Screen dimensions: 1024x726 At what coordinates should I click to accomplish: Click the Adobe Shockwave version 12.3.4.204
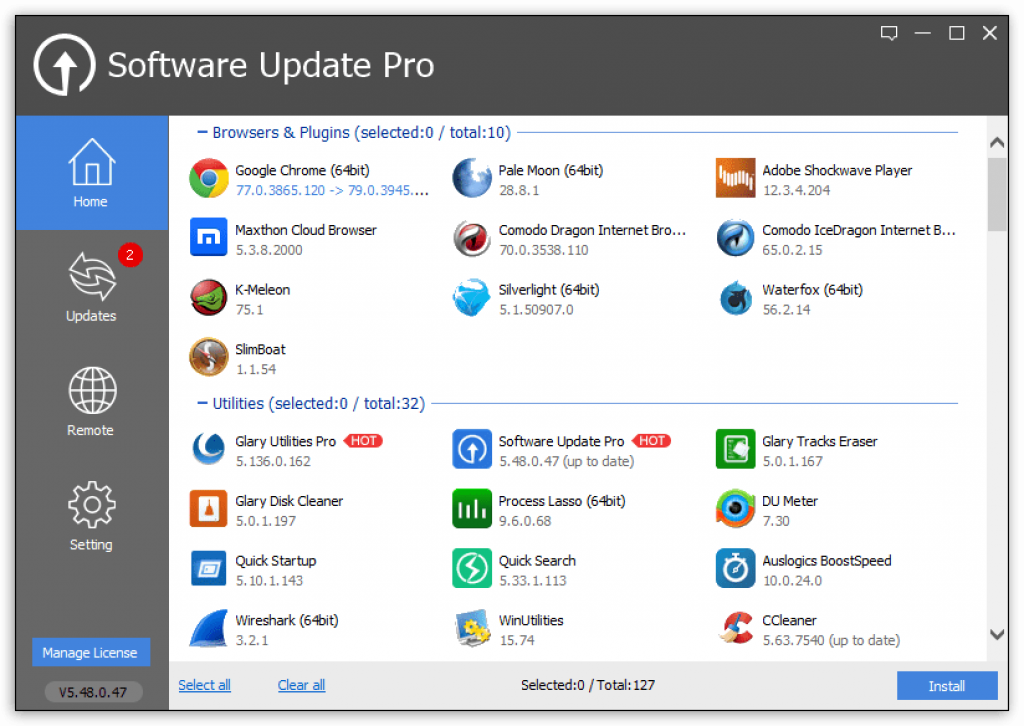coord(796,190)
